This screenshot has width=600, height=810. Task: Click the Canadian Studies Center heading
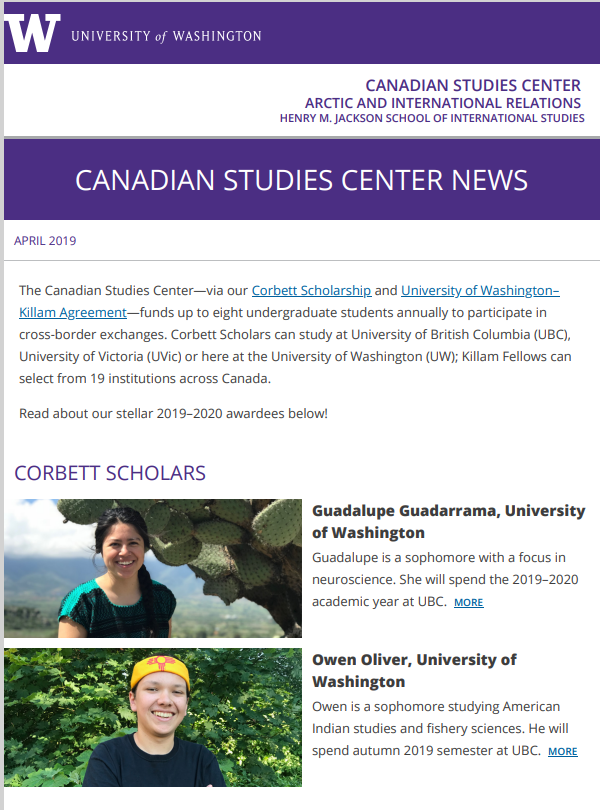(473, 85)
